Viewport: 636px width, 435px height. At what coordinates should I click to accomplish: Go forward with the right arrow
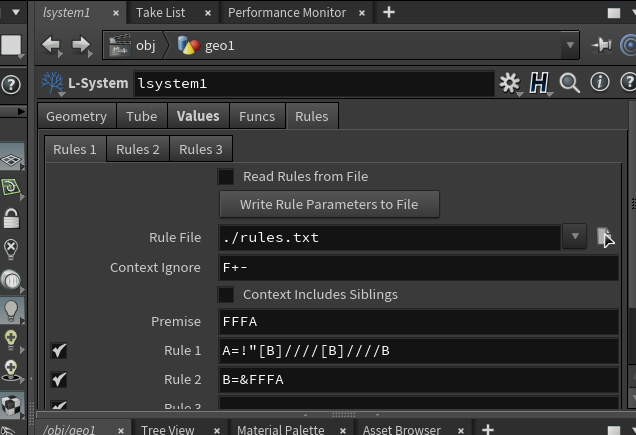tap(81, 45)
